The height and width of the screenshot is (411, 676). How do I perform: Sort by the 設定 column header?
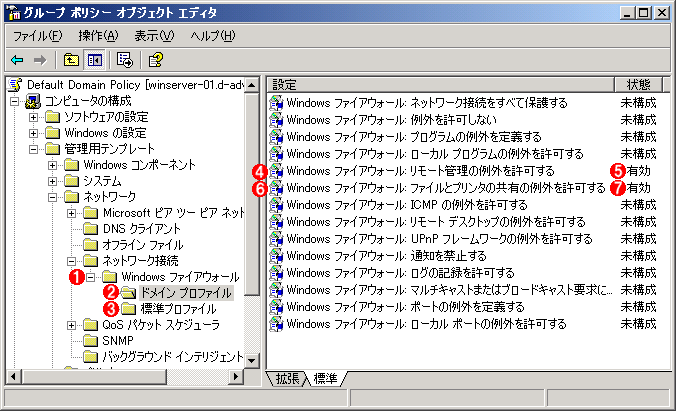coord(440,85)
